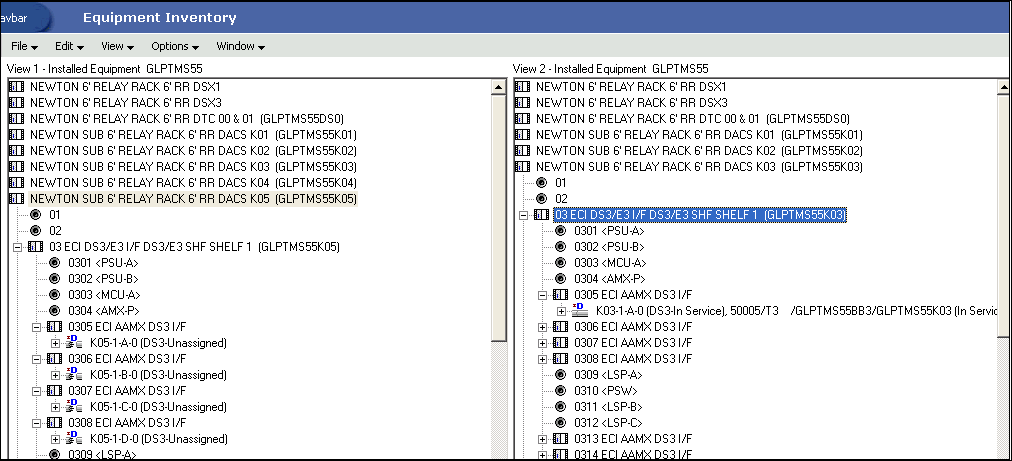Expand K05-1-B-0 DS3-Unassigned port

[x=56, y=376]
